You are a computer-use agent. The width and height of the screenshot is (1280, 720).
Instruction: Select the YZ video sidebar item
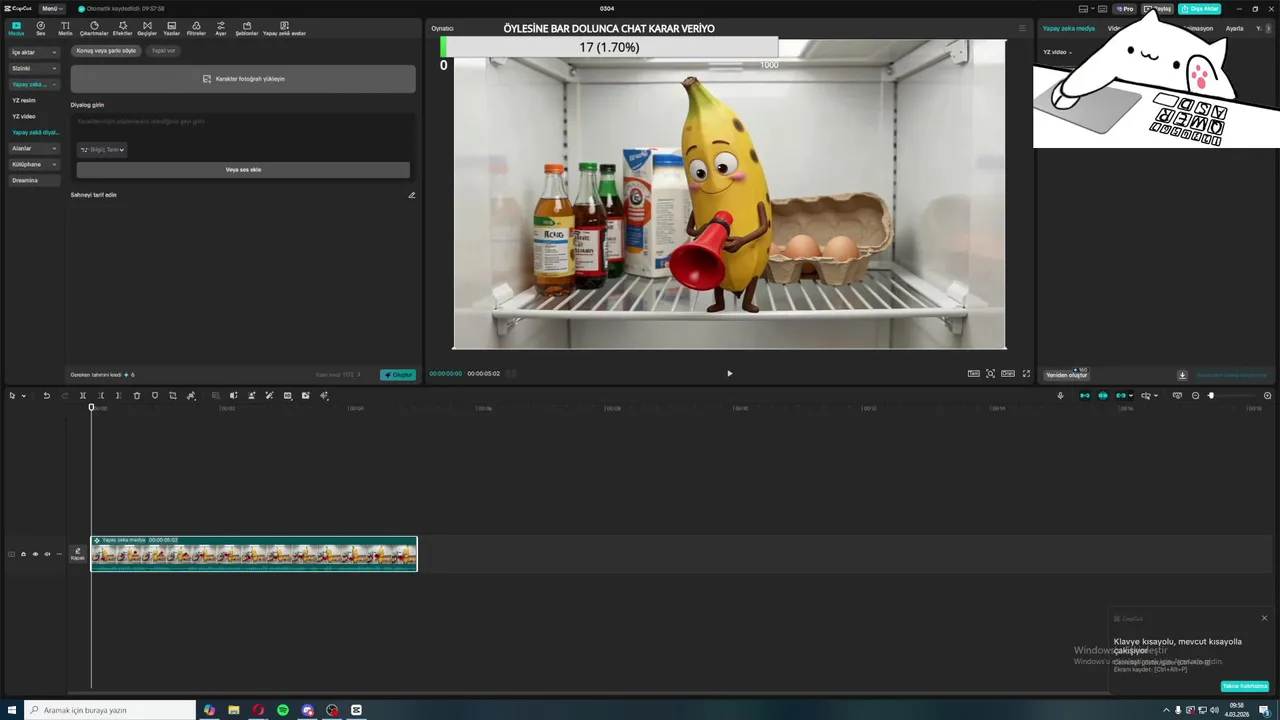click(24, 116)
